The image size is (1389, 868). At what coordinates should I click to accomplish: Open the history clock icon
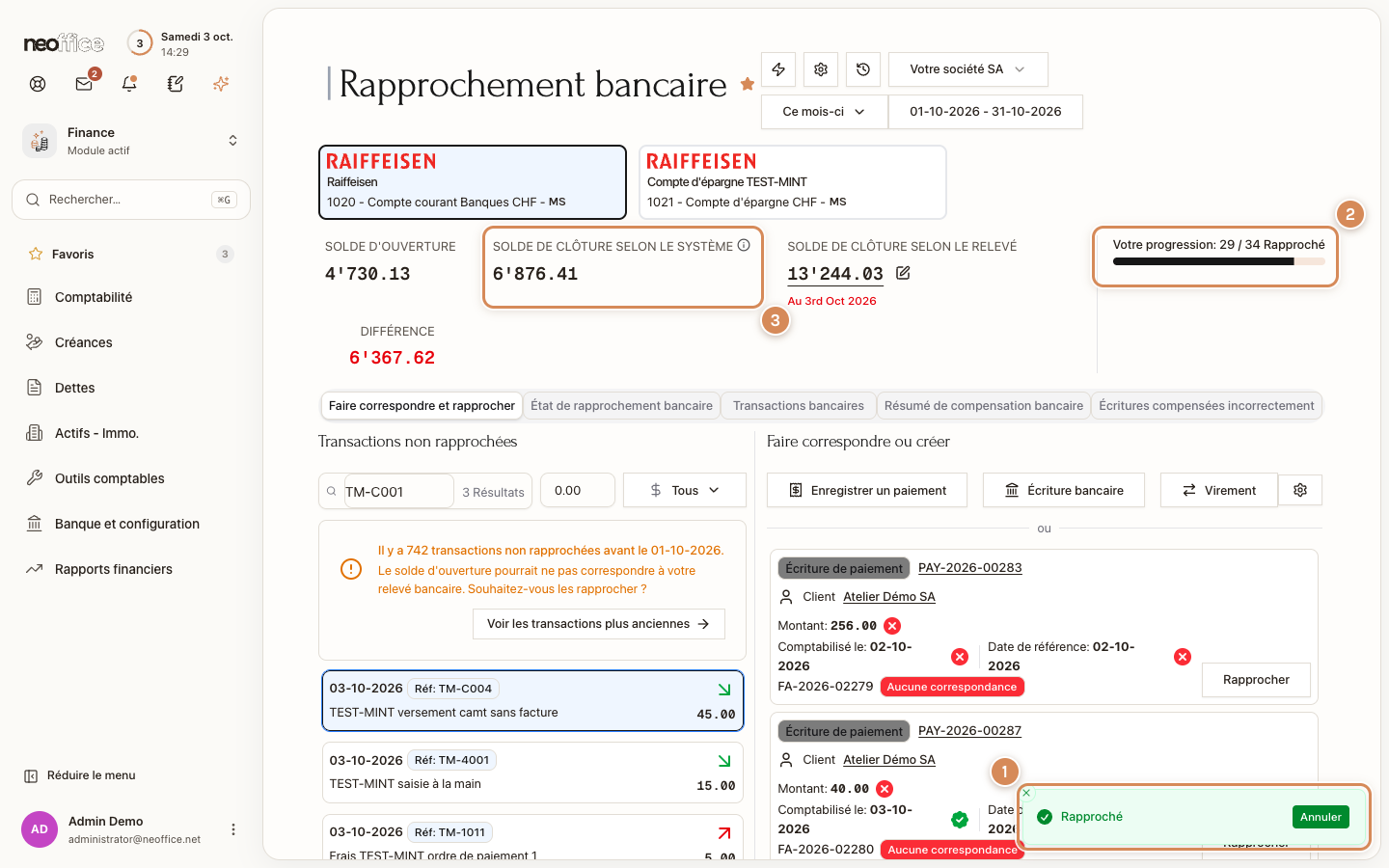pos(863,69)
